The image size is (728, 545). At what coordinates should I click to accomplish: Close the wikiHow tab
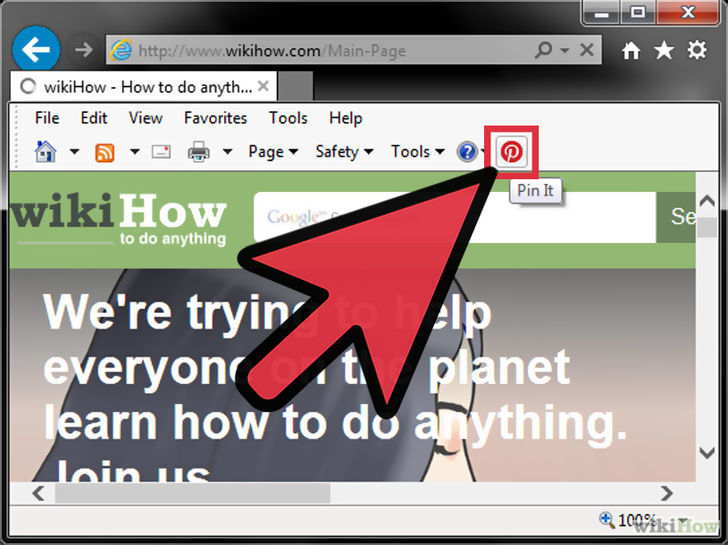click(x=263, y=86)
